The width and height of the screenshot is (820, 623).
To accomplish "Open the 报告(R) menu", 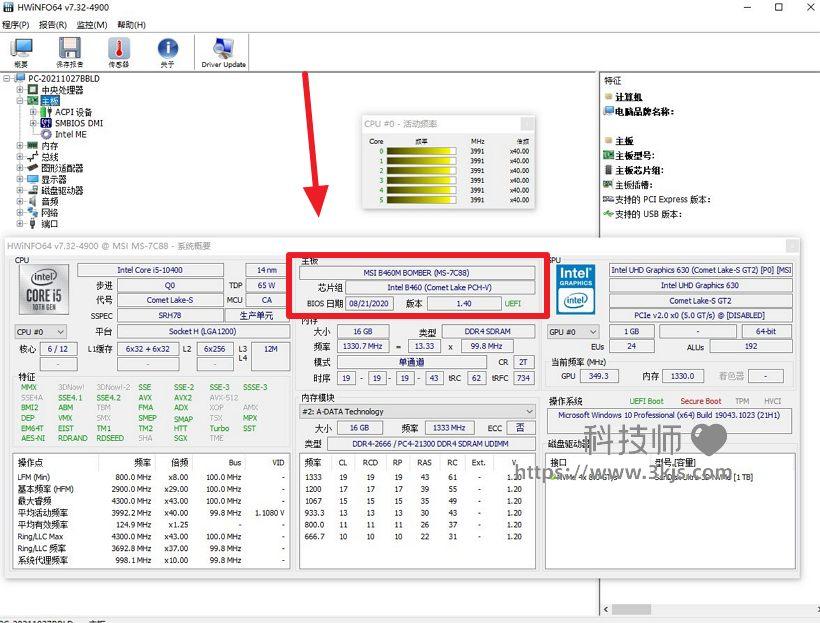I will (x=53, y=25).
